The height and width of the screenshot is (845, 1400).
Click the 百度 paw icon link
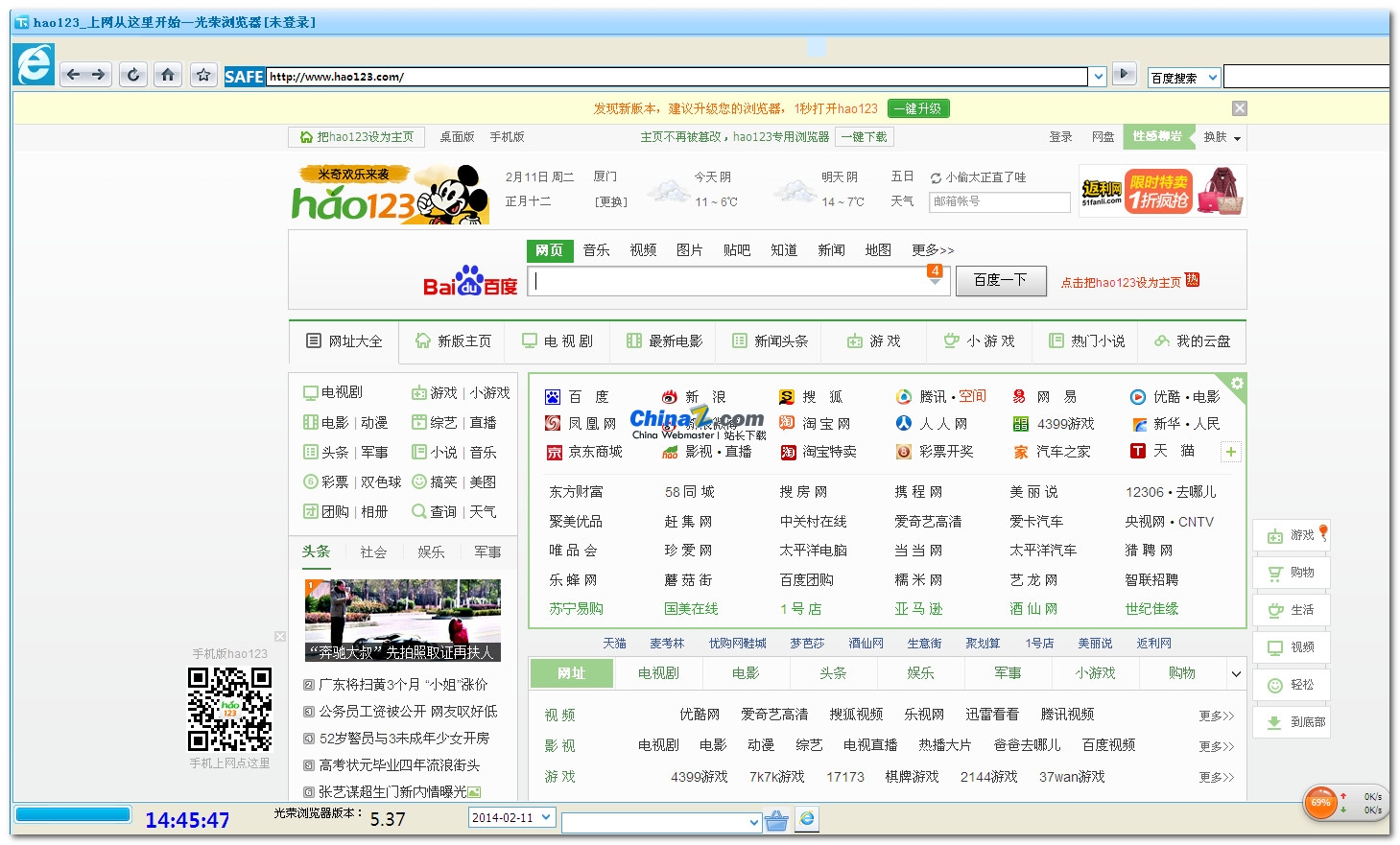tap(553, 397)
